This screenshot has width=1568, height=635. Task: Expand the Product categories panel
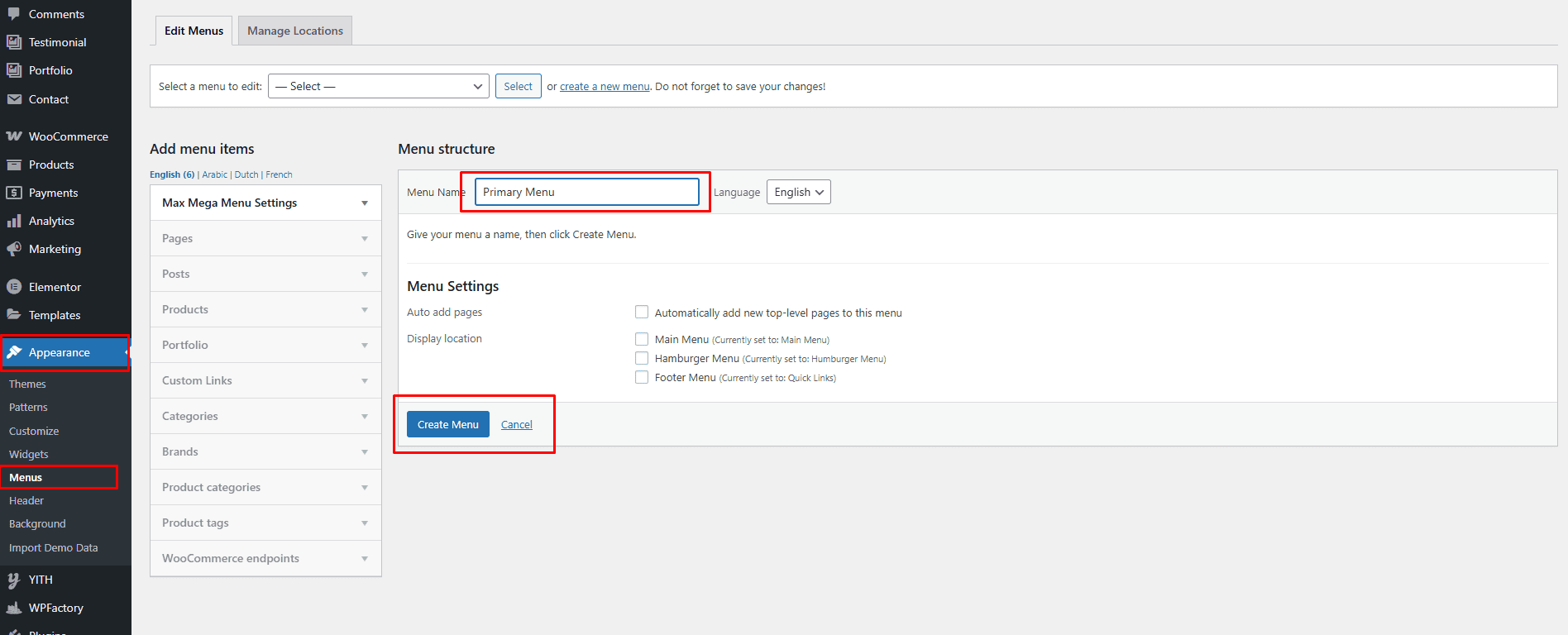(x=265, y=487)
